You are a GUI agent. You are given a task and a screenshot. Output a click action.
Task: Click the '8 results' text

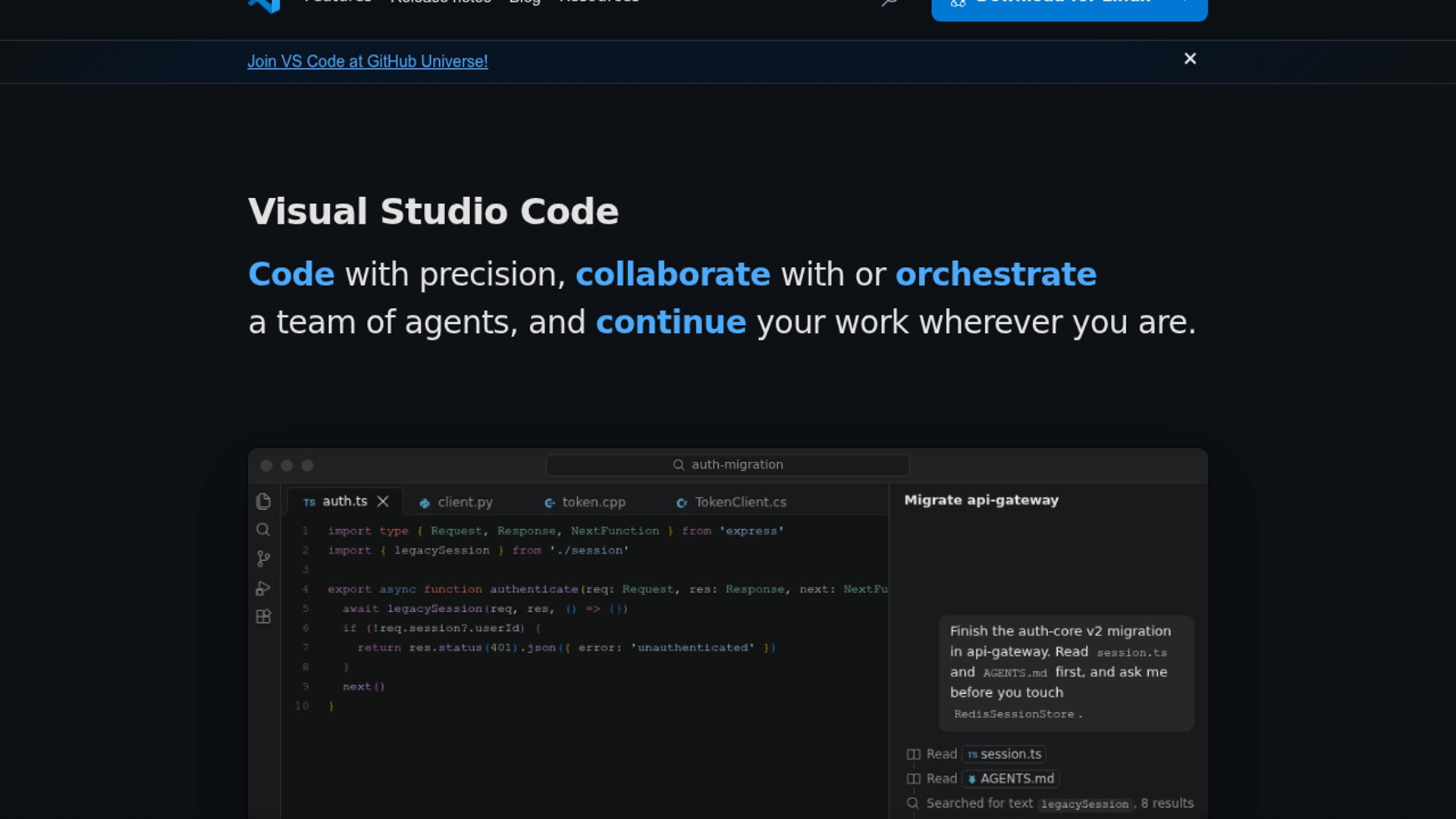tap(1167, 803)
